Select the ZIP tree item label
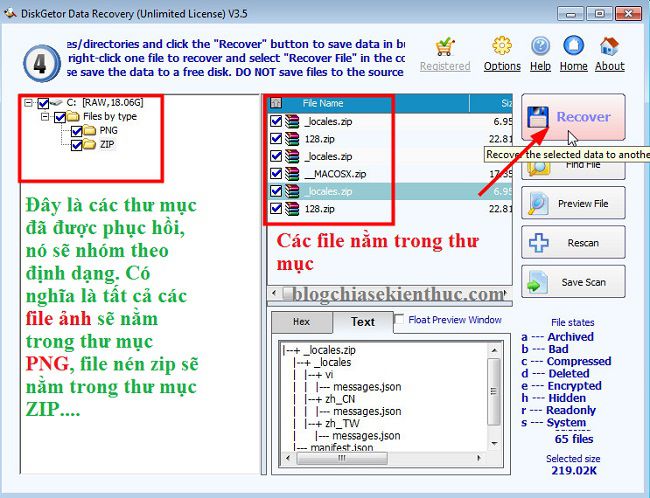 click(x=107, y=145)
